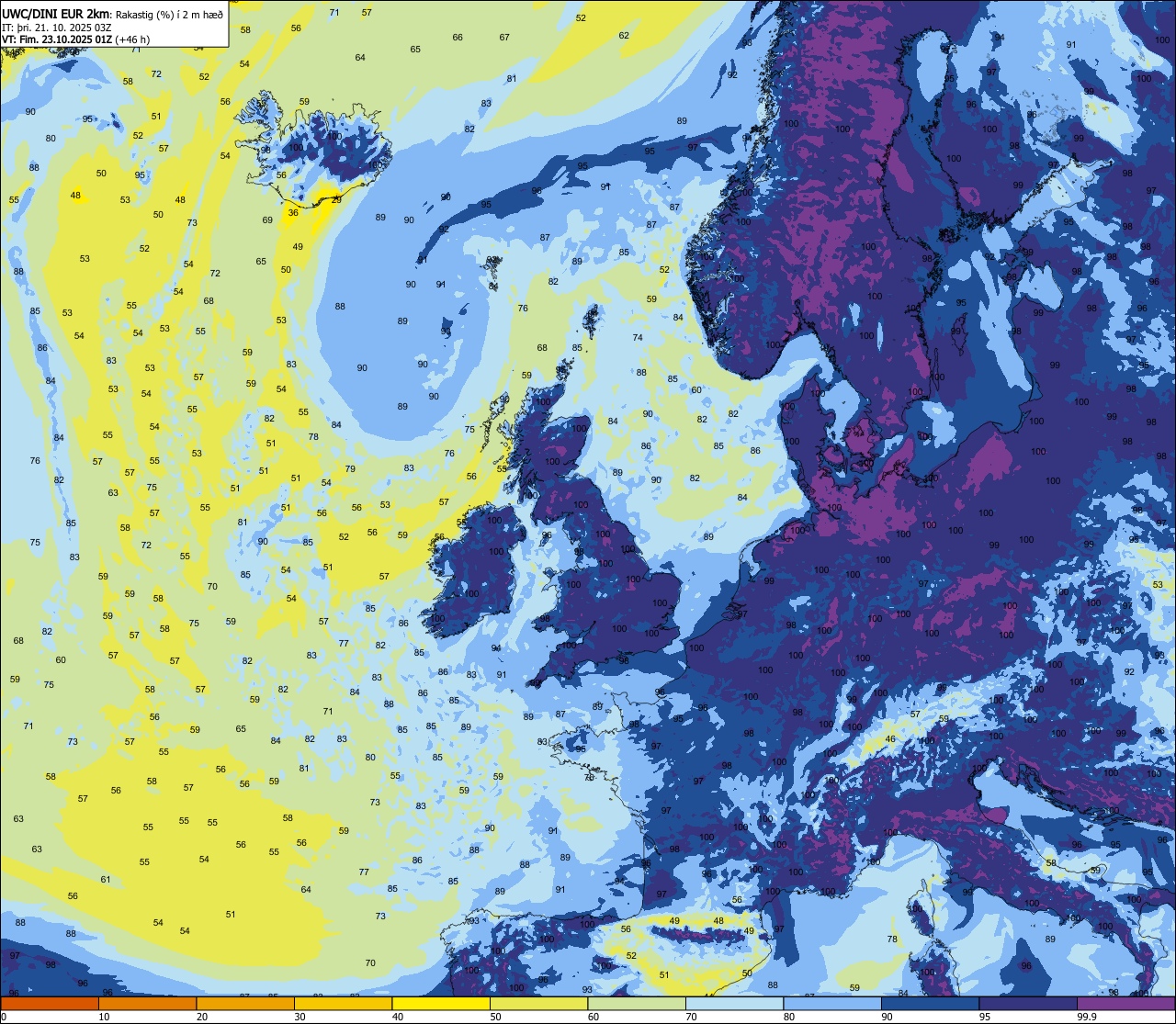The image size is (1176, 1024).
Task: Click the '(+46 h)' forecast offset text
Action: 133,39
